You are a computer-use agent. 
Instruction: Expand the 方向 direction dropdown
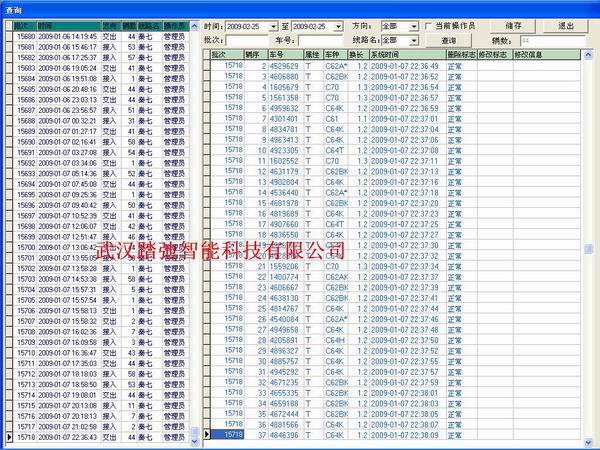point(411,24)
